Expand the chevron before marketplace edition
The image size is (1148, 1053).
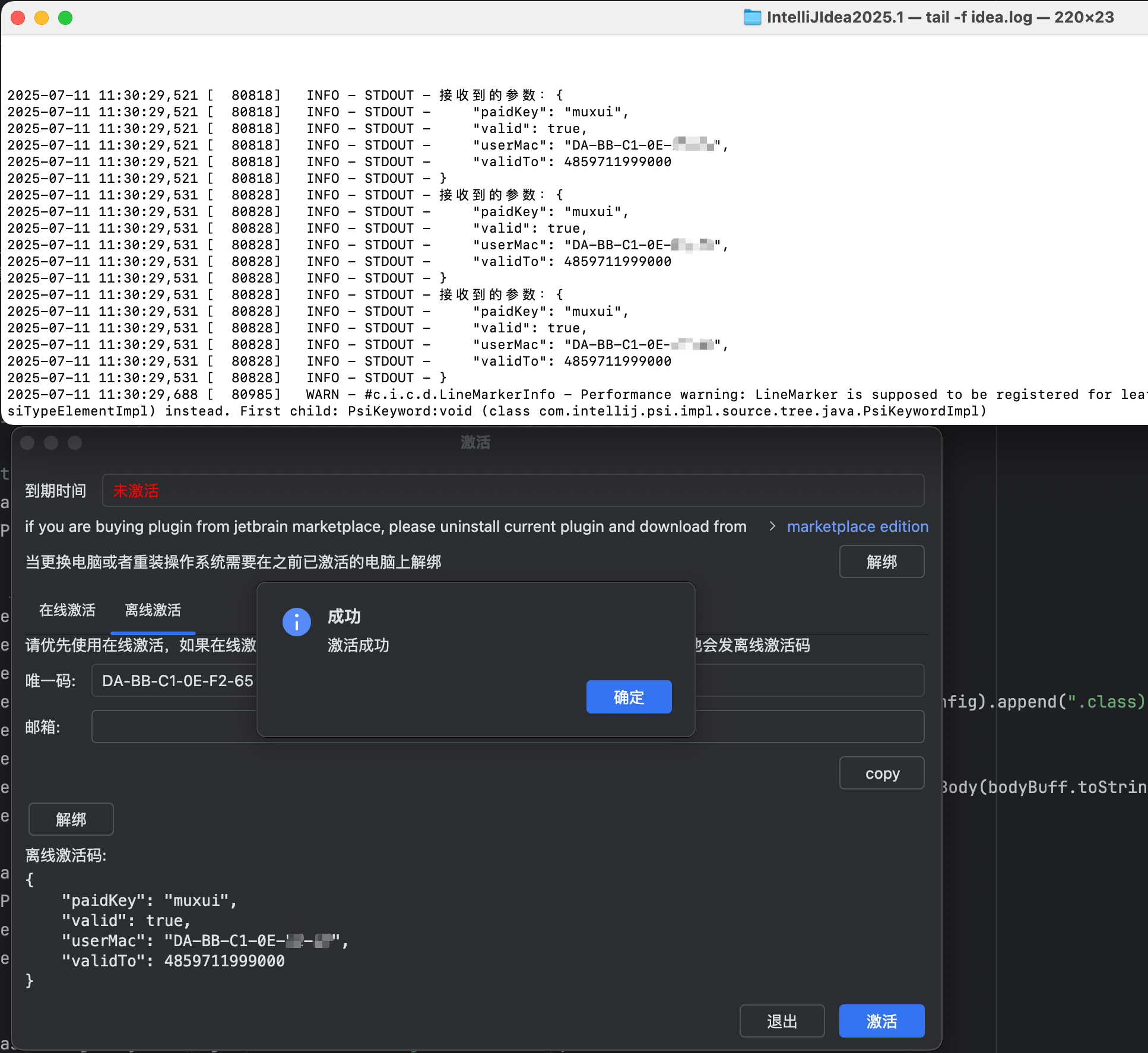coord(772,526)
